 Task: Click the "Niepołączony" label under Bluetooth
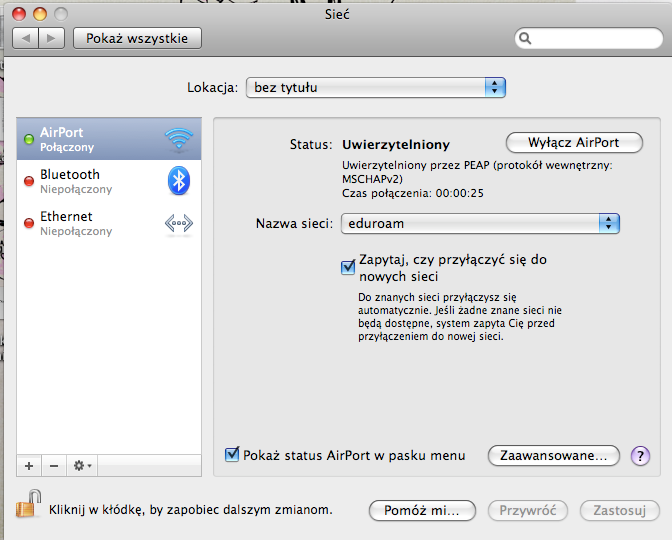(76, 189)
